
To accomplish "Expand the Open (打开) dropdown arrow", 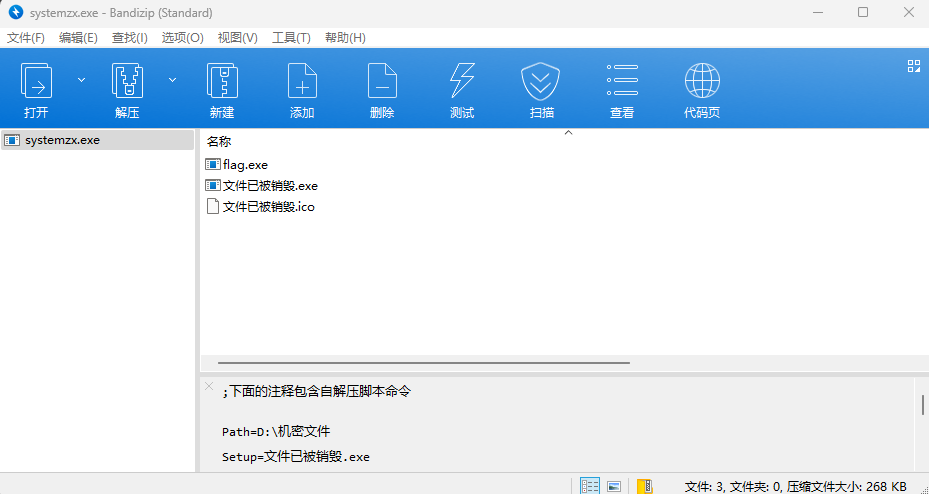I will click(x=82, y=80).
